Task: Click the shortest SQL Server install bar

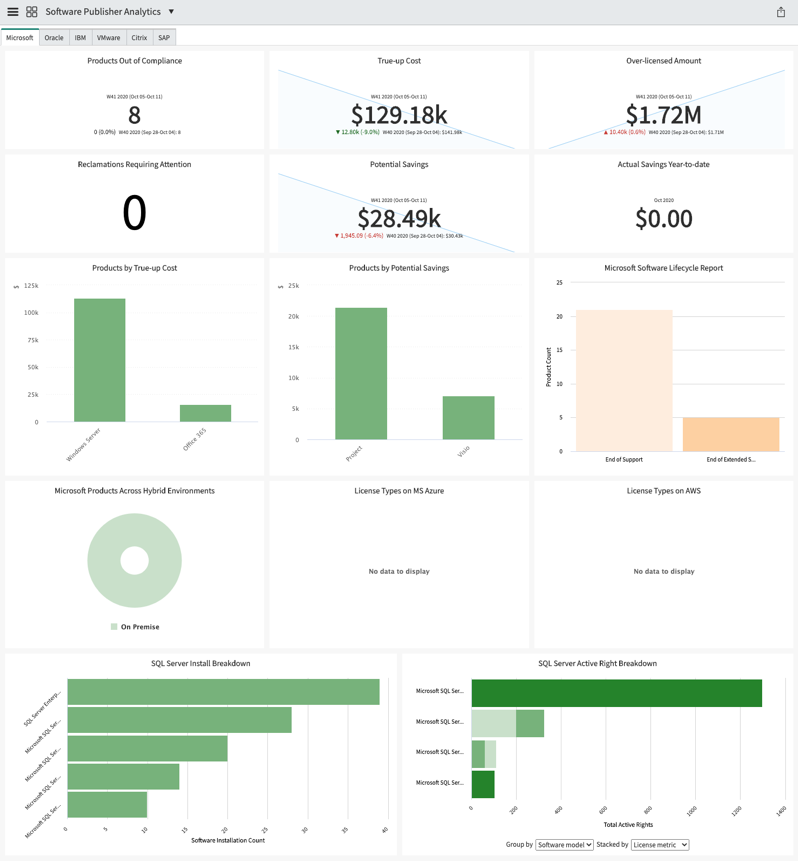Action: point(107,804)
